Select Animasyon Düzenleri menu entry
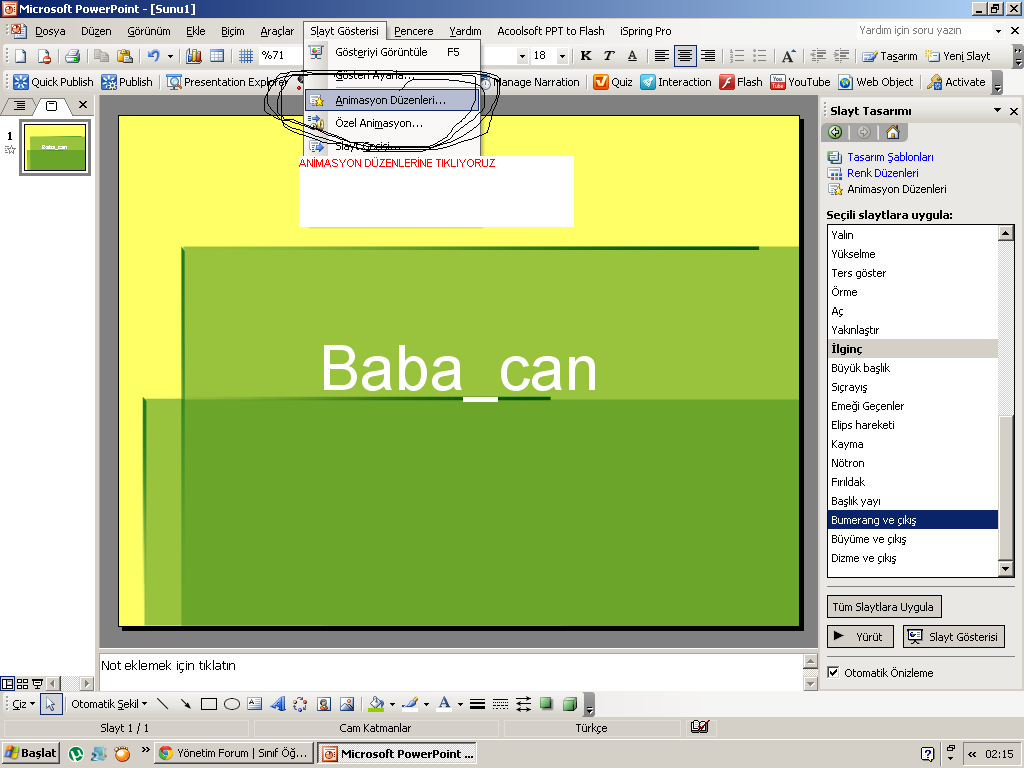This screenshot has width=1024, height=768. (x=390, y=100)
